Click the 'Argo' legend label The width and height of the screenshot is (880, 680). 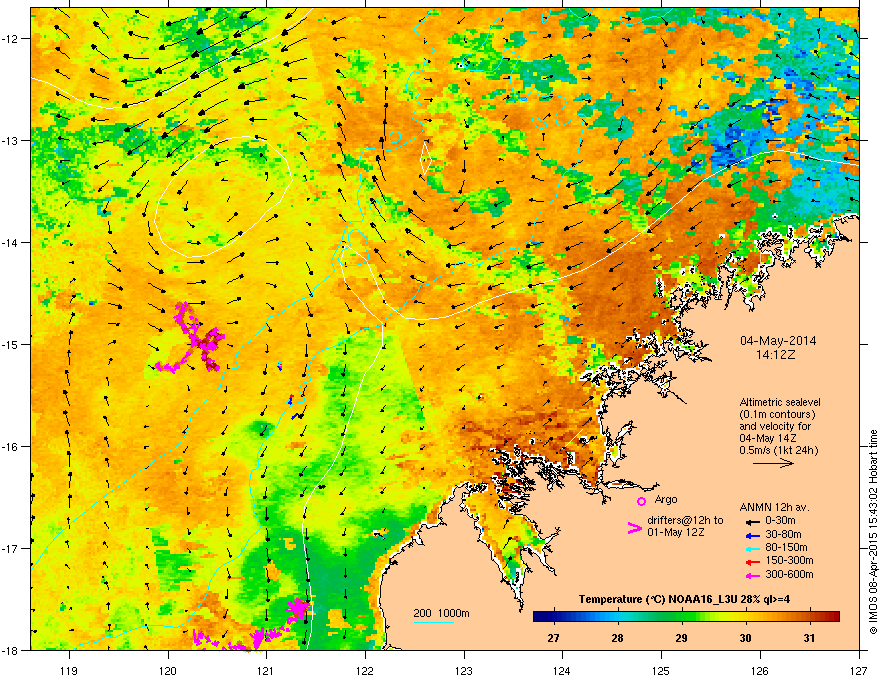click(666, 499)
